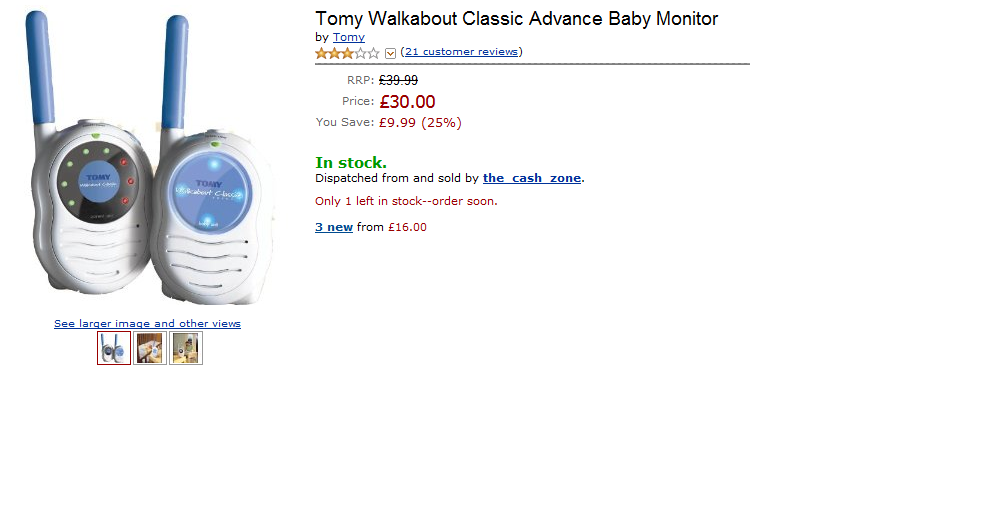Select the first thumbnail showing both handsets
The image size is (1005, 513).
(x=114, y=348)
